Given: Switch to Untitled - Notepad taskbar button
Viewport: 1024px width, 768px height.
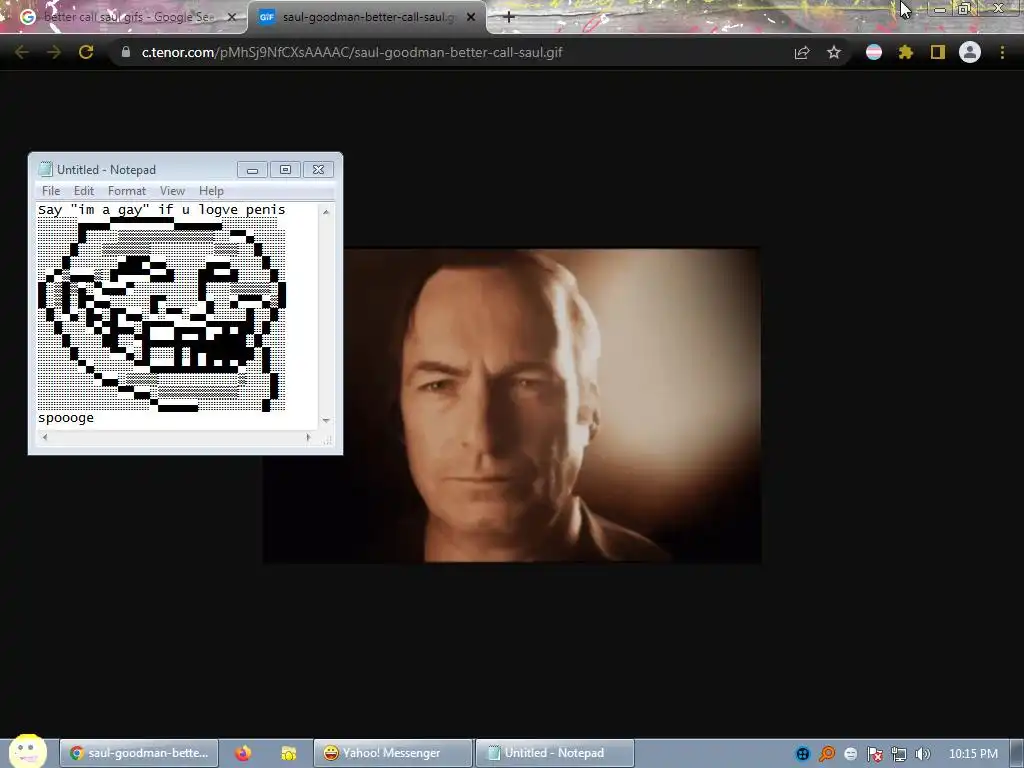Looking at the screenshot, I should pyautogui.click(x=554, y=753).
